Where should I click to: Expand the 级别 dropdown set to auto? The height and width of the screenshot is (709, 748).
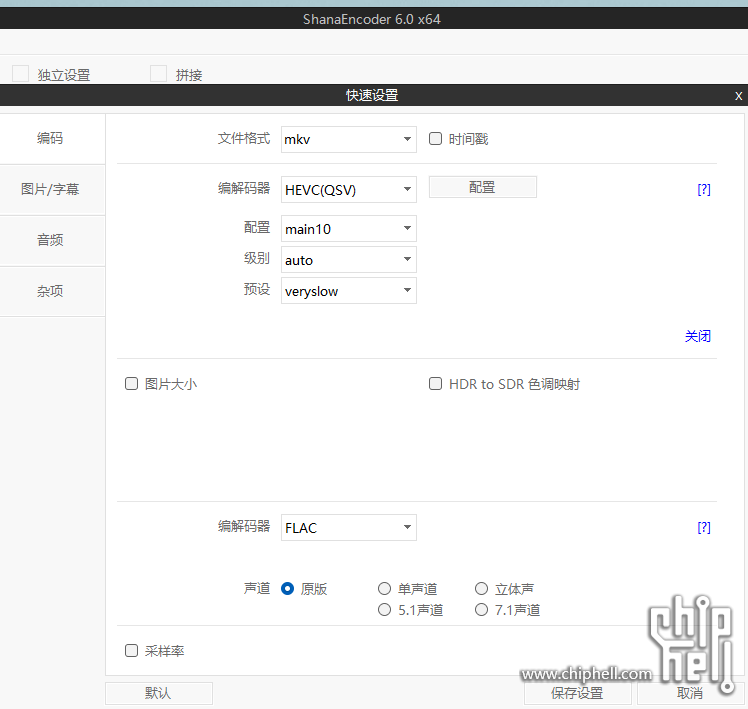[349, 260]
